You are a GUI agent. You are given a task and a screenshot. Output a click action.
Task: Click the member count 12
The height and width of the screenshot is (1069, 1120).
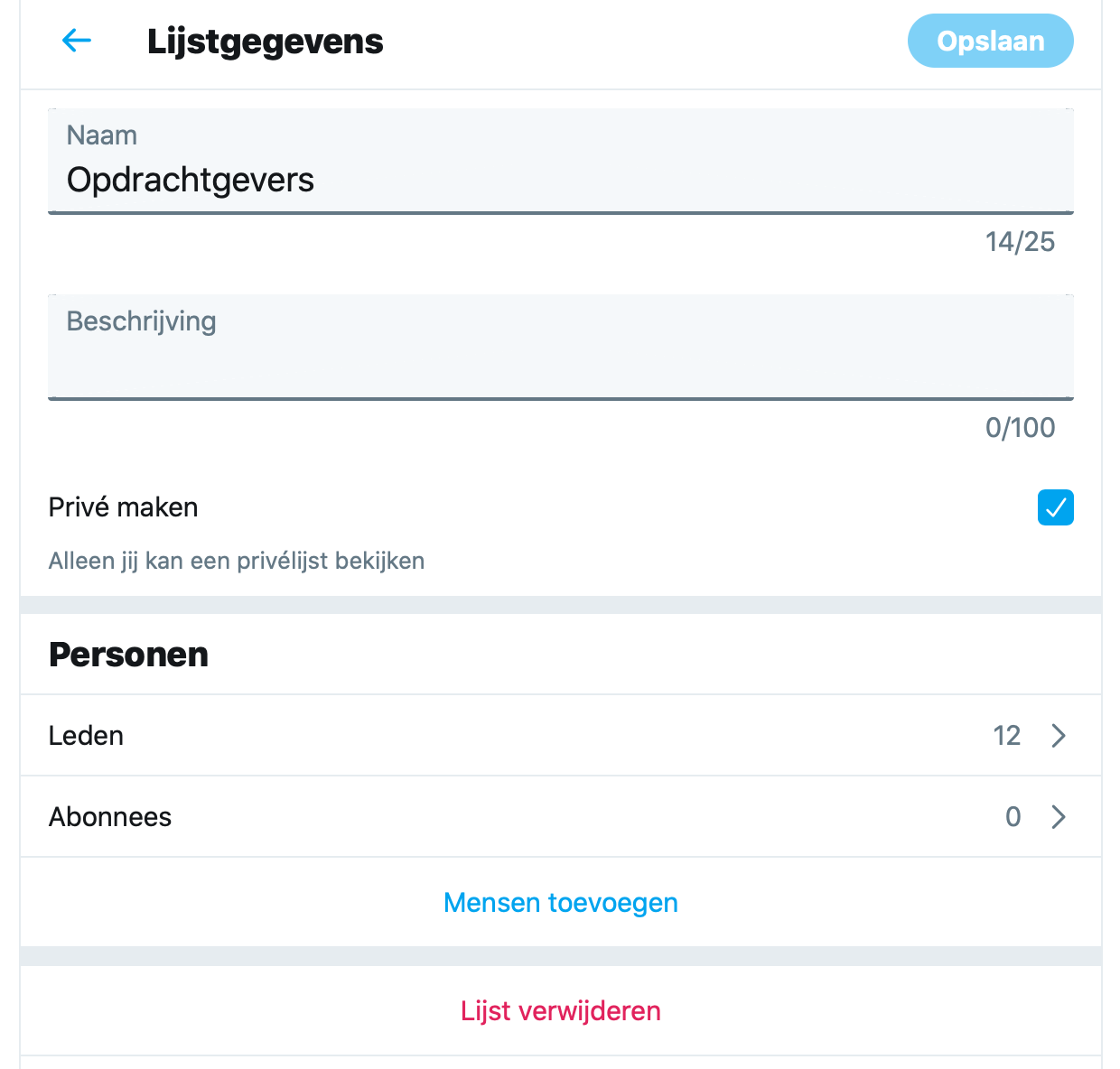click(1007, 736)
